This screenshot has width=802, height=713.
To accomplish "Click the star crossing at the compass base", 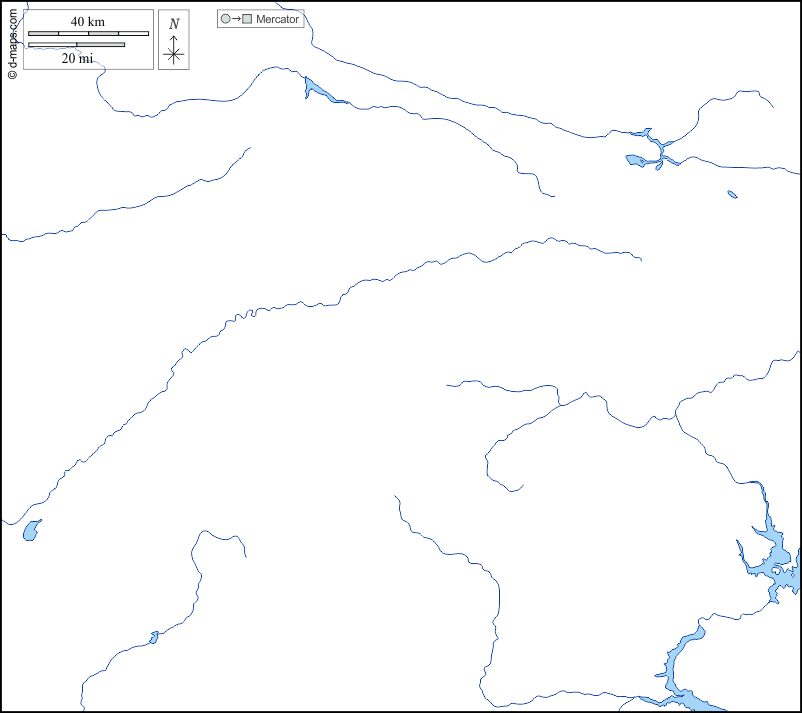I will (174, 54).
